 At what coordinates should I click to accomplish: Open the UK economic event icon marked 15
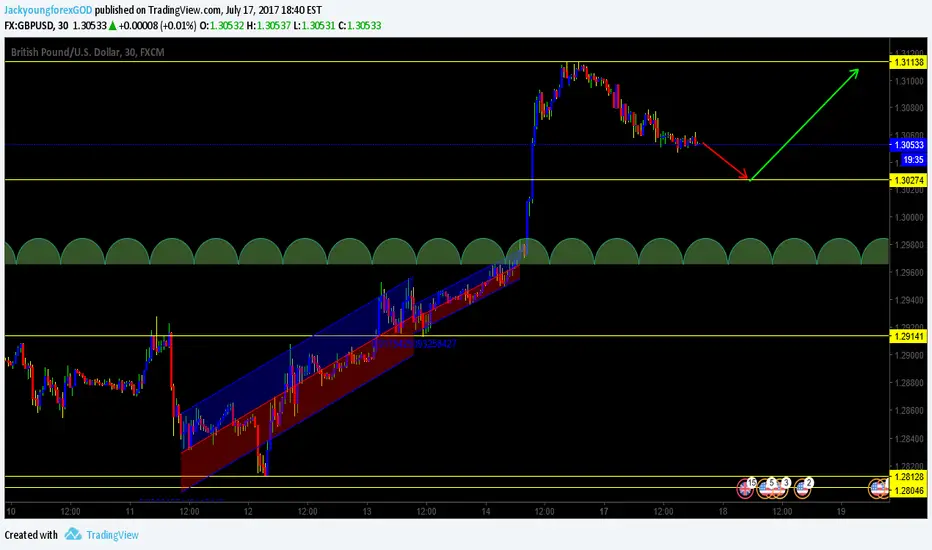click(x=745, y=489)
